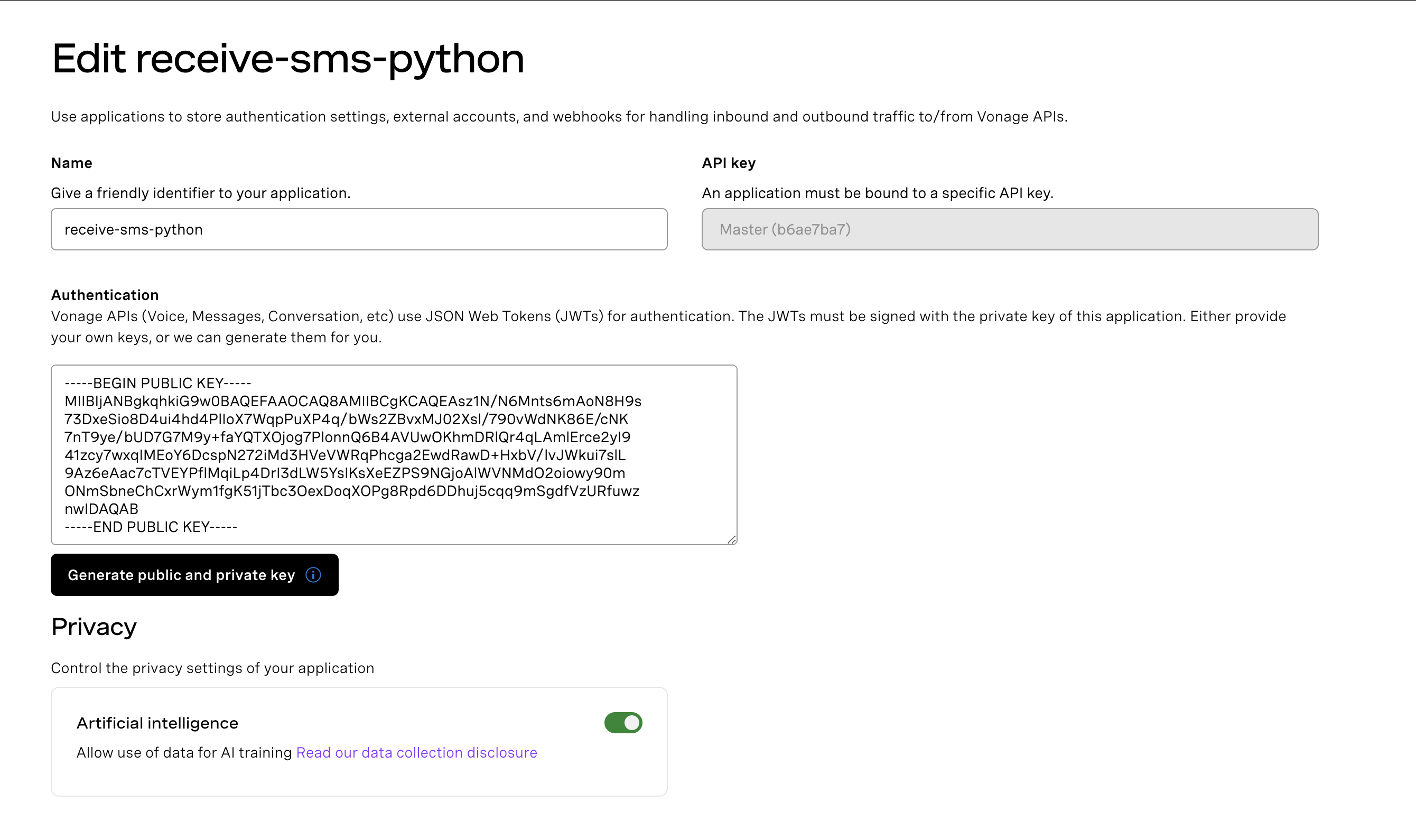Click the Privacy section heading
This screenshot has height=840, width=1416.
pyautogui.click(x=94, y=627)
